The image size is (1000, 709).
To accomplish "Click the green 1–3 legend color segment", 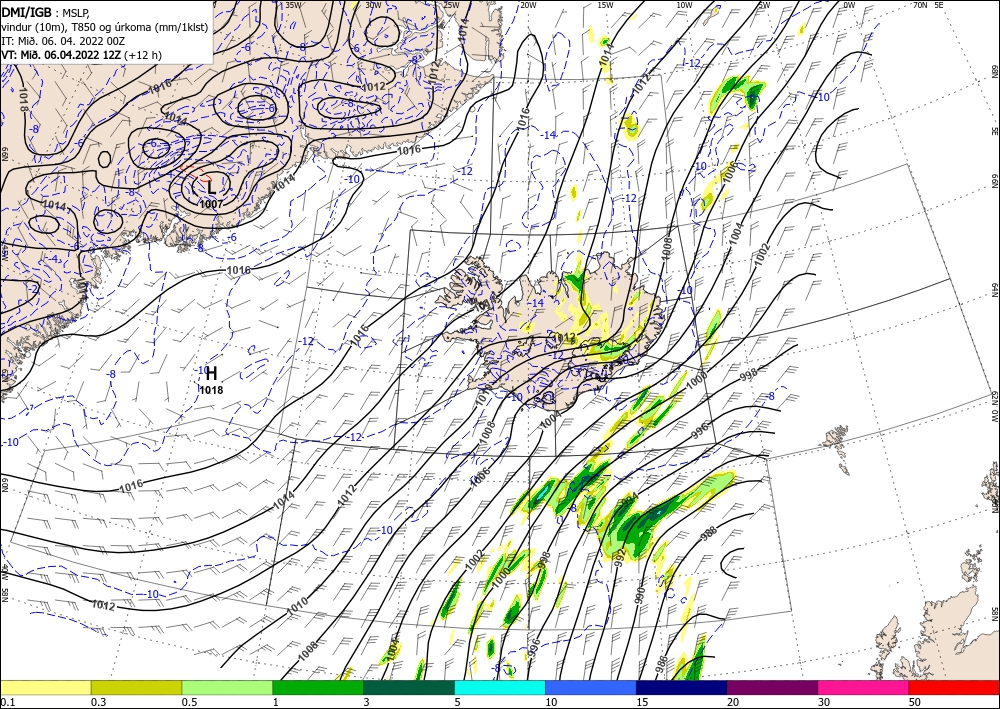I will tap(318, 688).
